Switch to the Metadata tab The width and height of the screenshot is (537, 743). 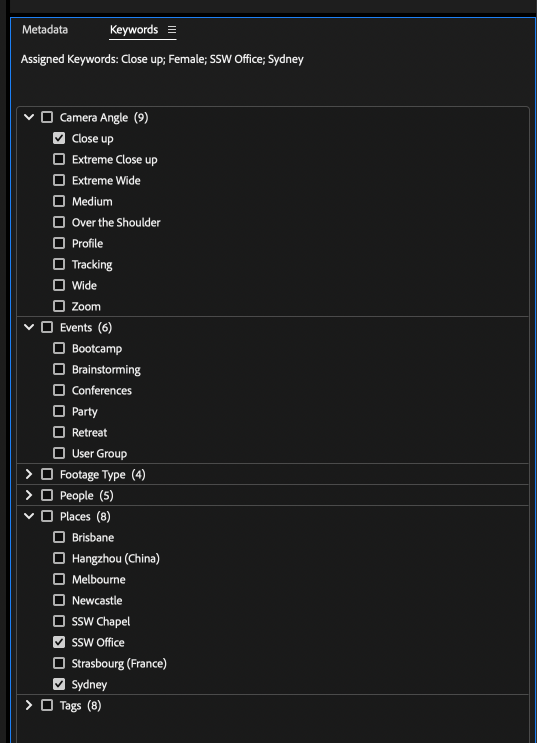click(45, 29)
